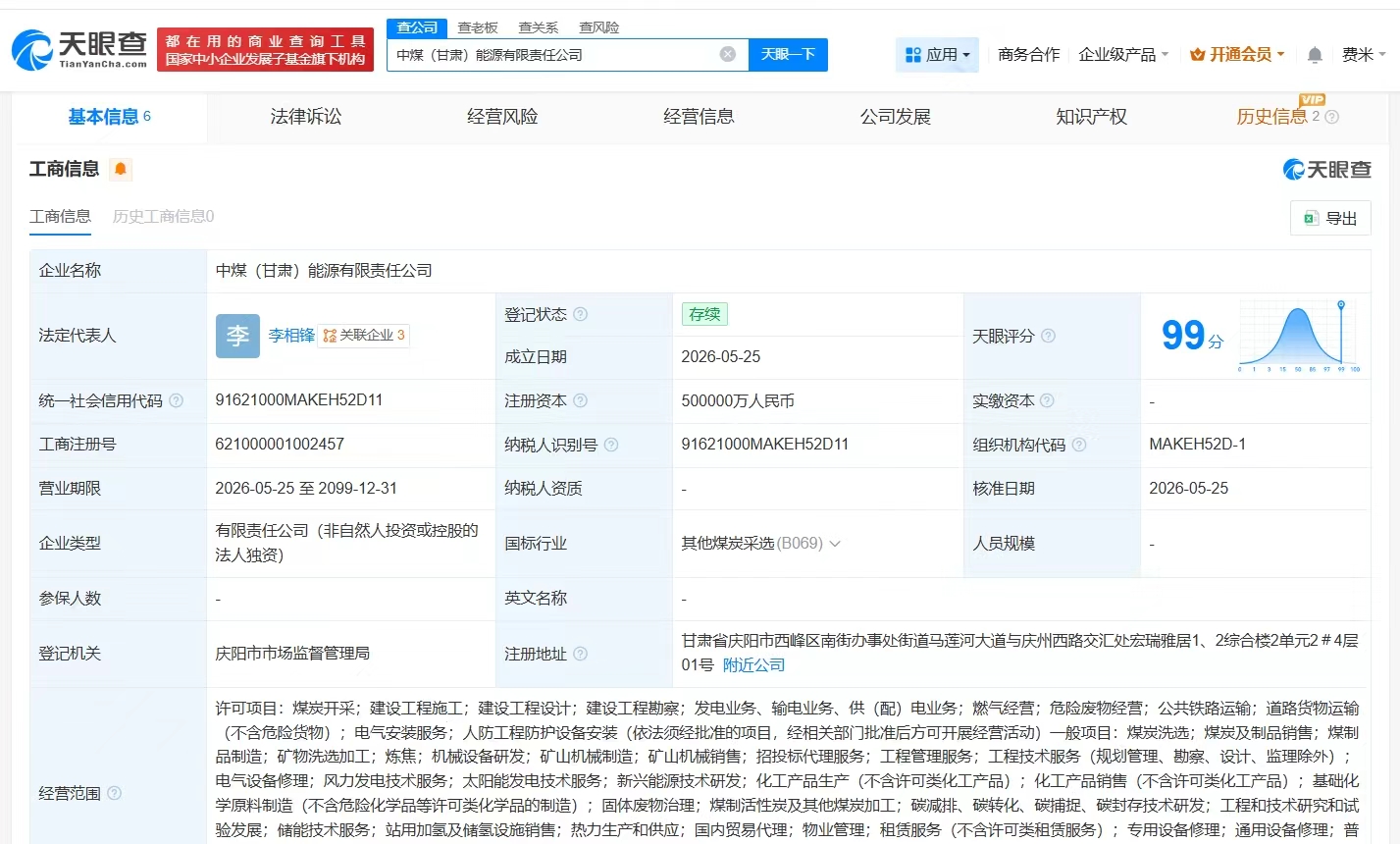Open help icon next to 实缴资本
The width and height of the screenshot is (1400, 844).
click(1047, 400)
